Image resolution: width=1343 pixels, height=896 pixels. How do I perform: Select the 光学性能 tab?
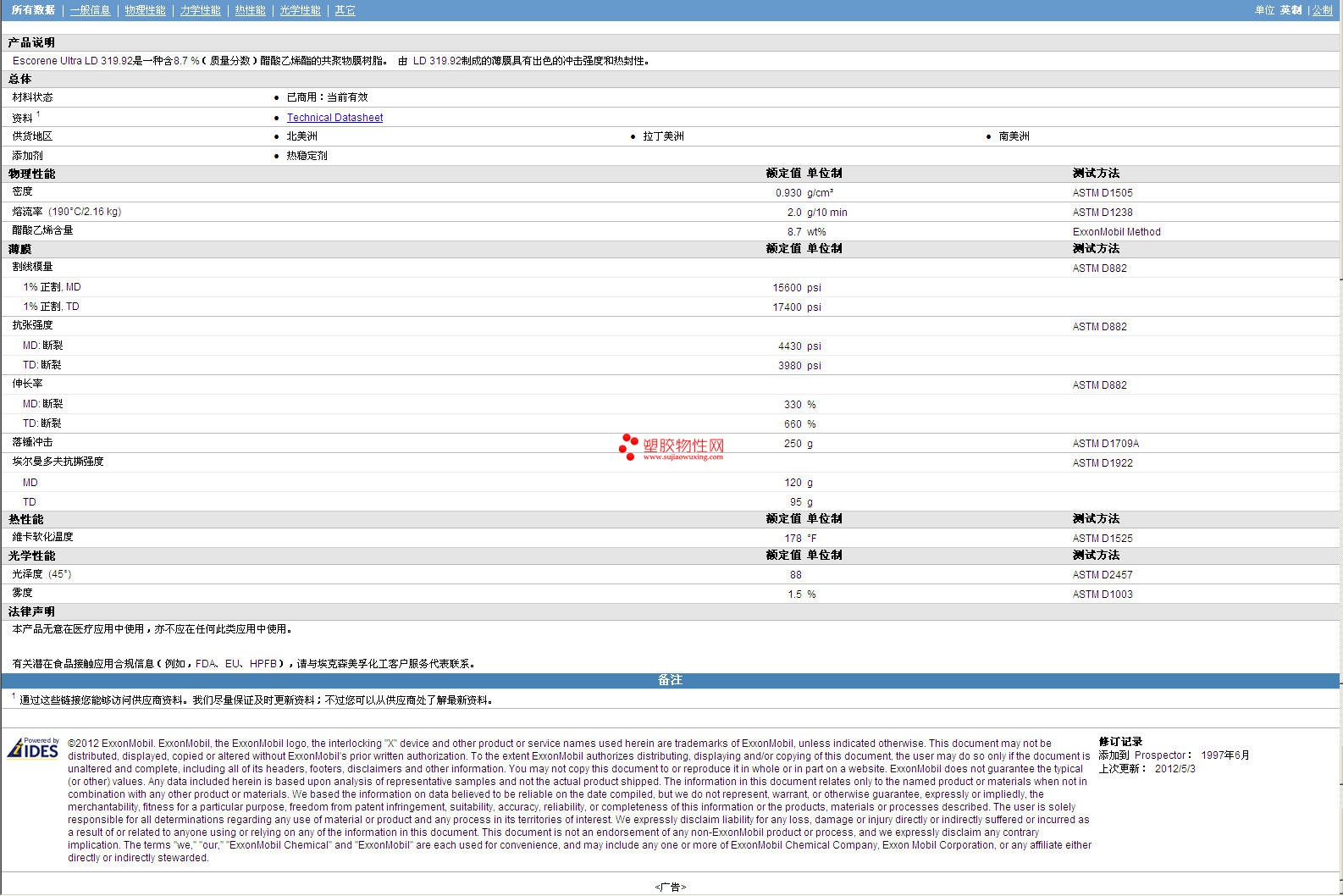(x=300, y=10)
